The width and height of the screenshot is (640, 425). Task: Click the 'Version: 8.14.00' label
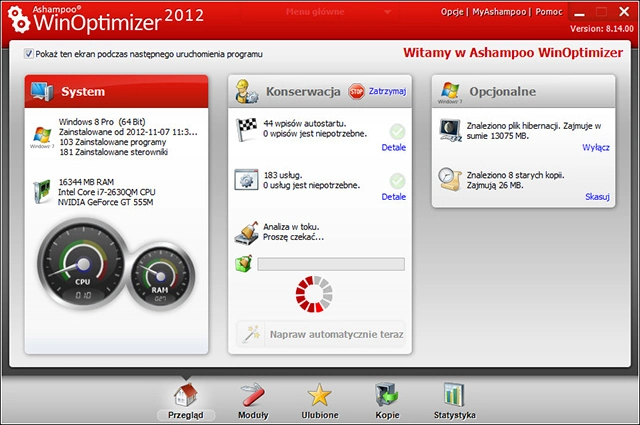click(602, 29)
